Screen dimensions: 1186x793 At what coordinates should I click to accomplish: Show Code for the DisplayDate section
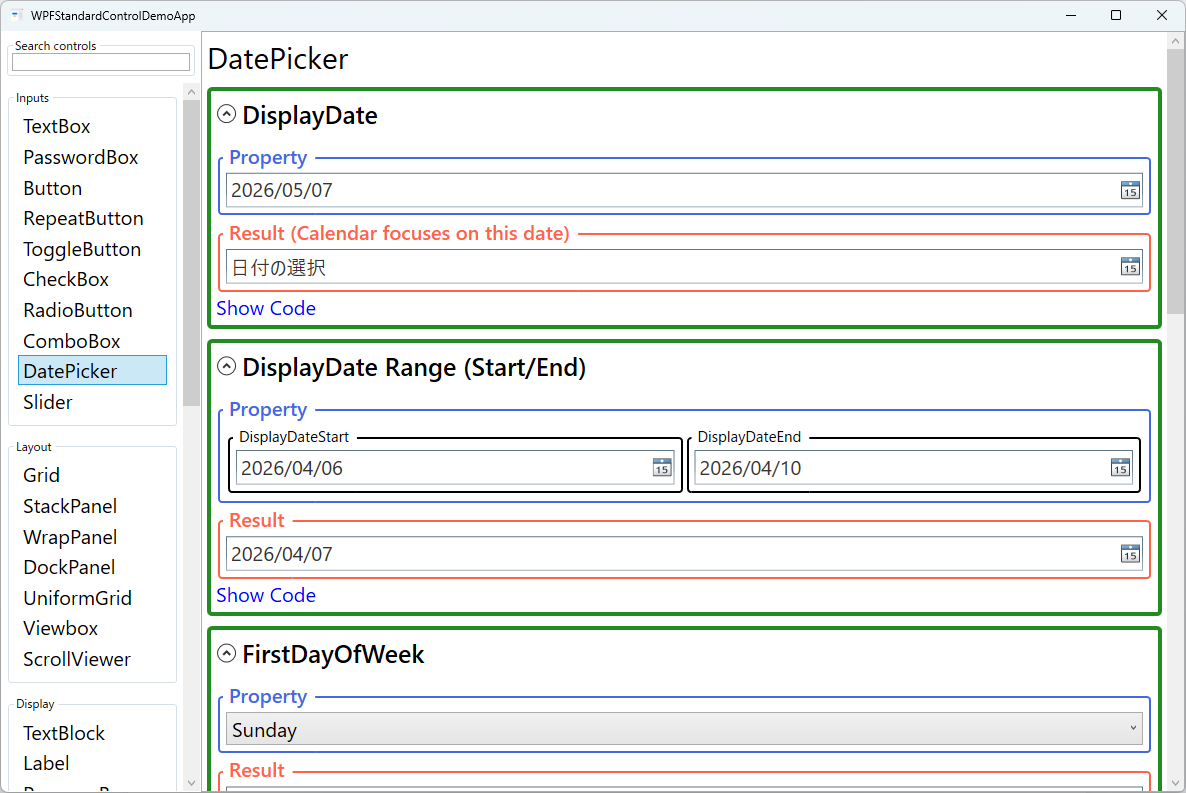coord(266,308)
